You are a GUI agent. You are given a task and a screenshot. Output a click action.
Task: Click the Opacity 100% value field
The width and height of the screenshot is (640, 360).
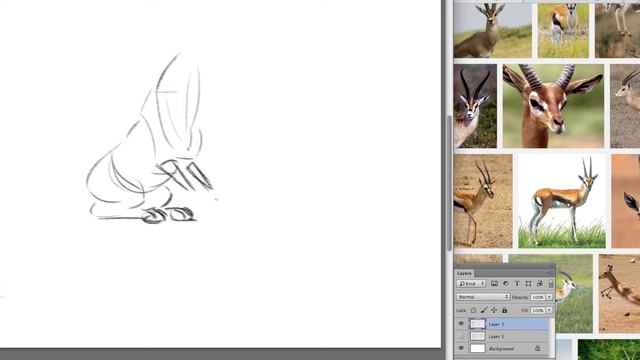(538, 297)
